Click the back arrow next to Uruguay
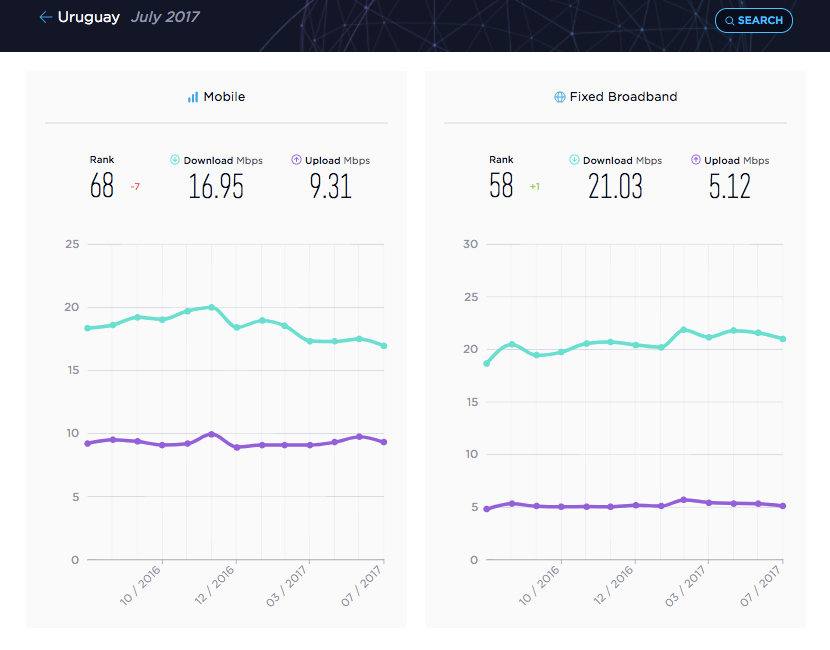The image size is (830, 650). coord(46,17)
